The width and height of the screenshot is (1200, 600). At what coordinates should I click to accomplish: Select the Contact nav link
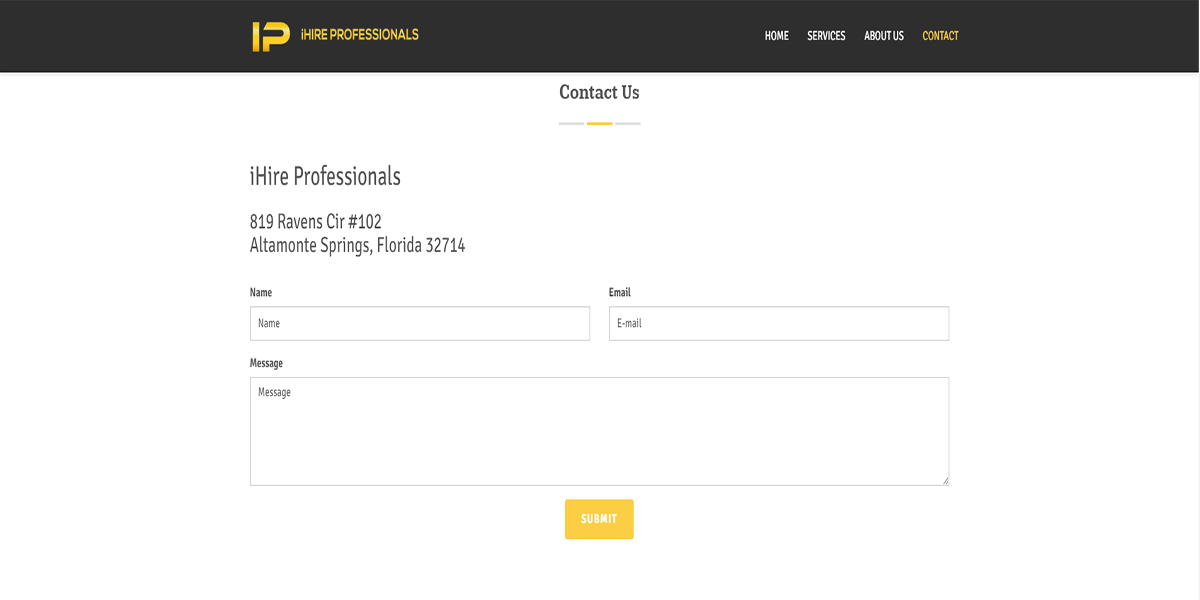[940, 36]
